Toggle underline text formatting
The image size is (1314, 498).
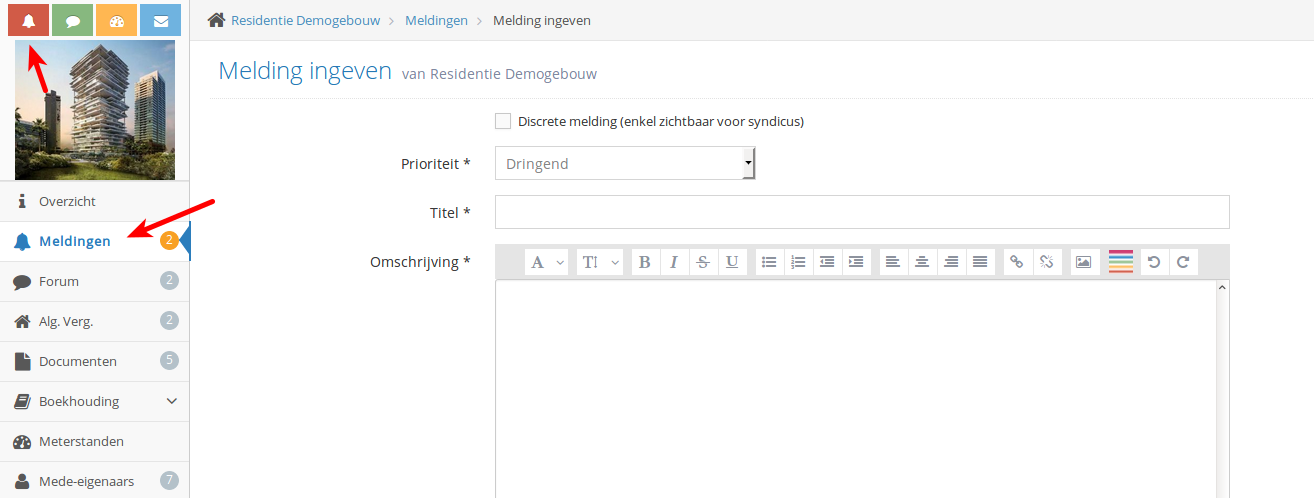pos(732,262)
